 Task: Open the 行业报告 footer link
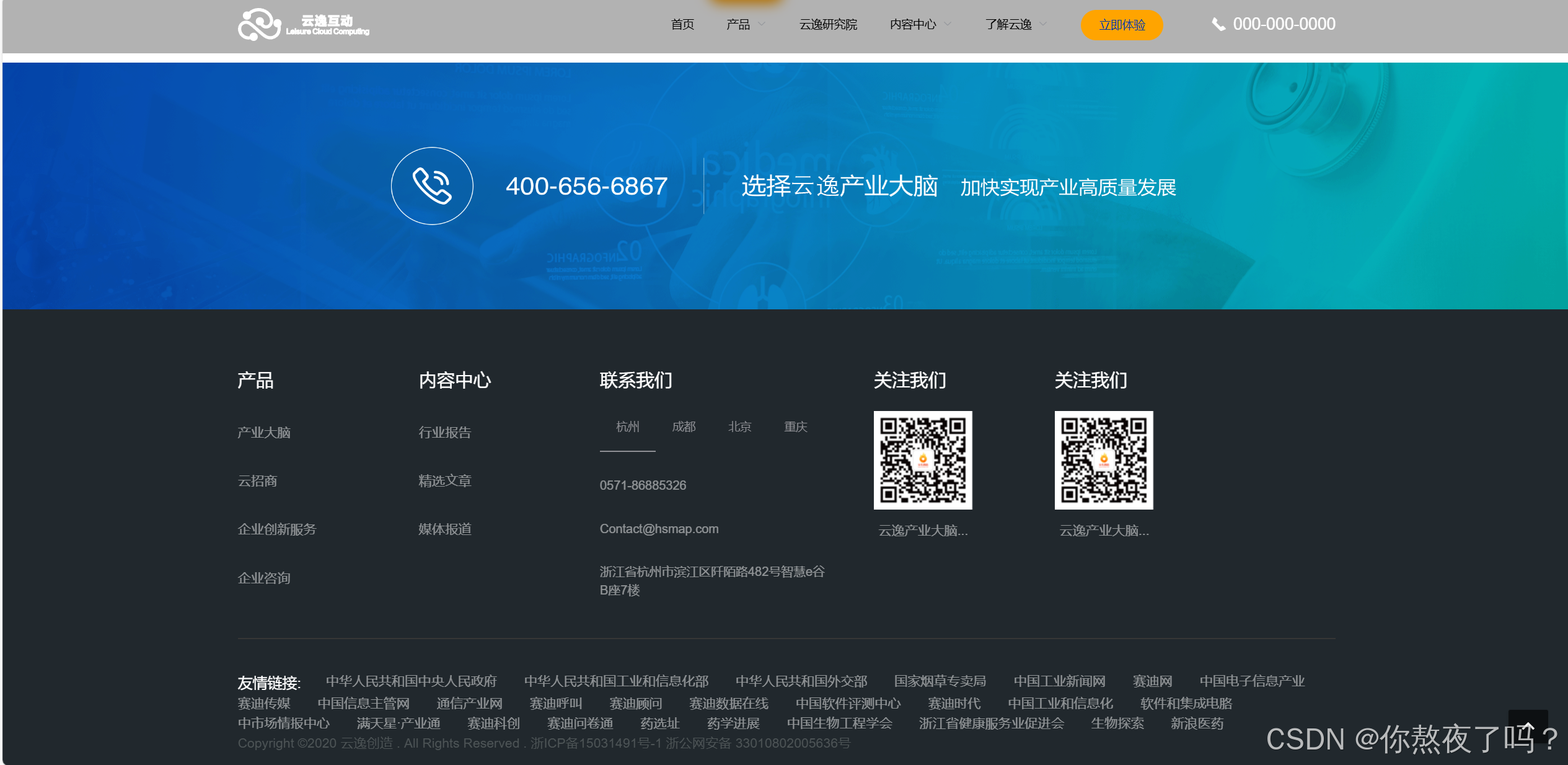click(445, 432)
